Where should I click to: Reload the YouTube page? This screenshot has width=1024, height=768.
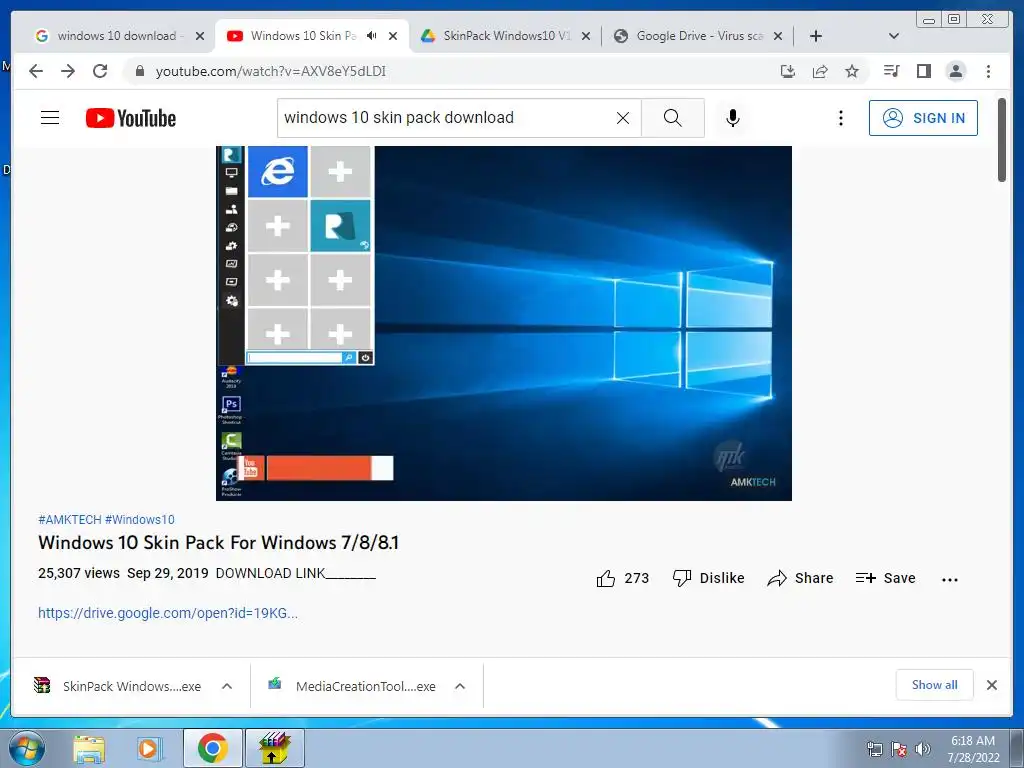[100, 71]
